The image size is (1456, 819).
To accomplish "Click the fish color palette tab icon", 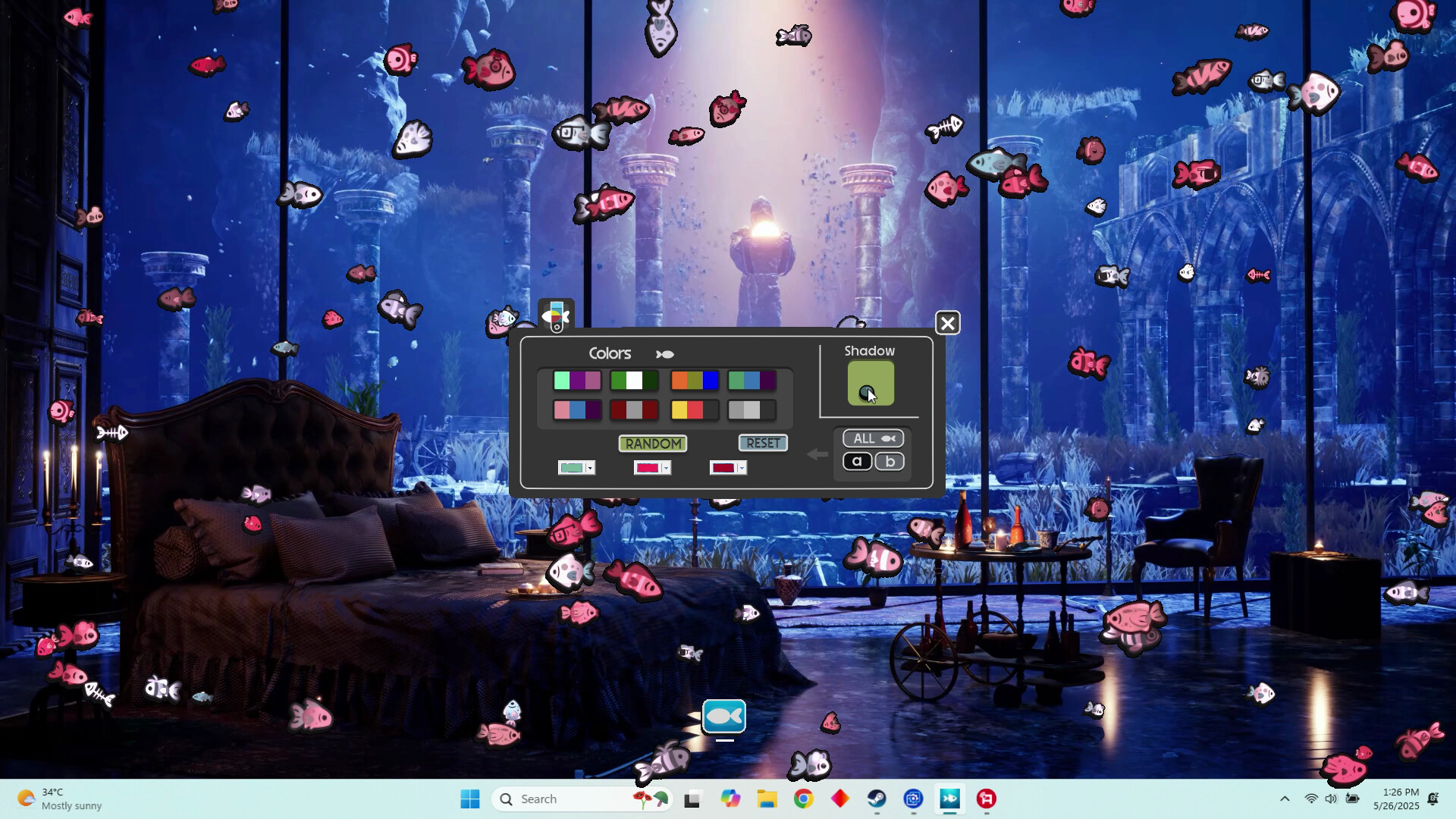I will 556,315.
